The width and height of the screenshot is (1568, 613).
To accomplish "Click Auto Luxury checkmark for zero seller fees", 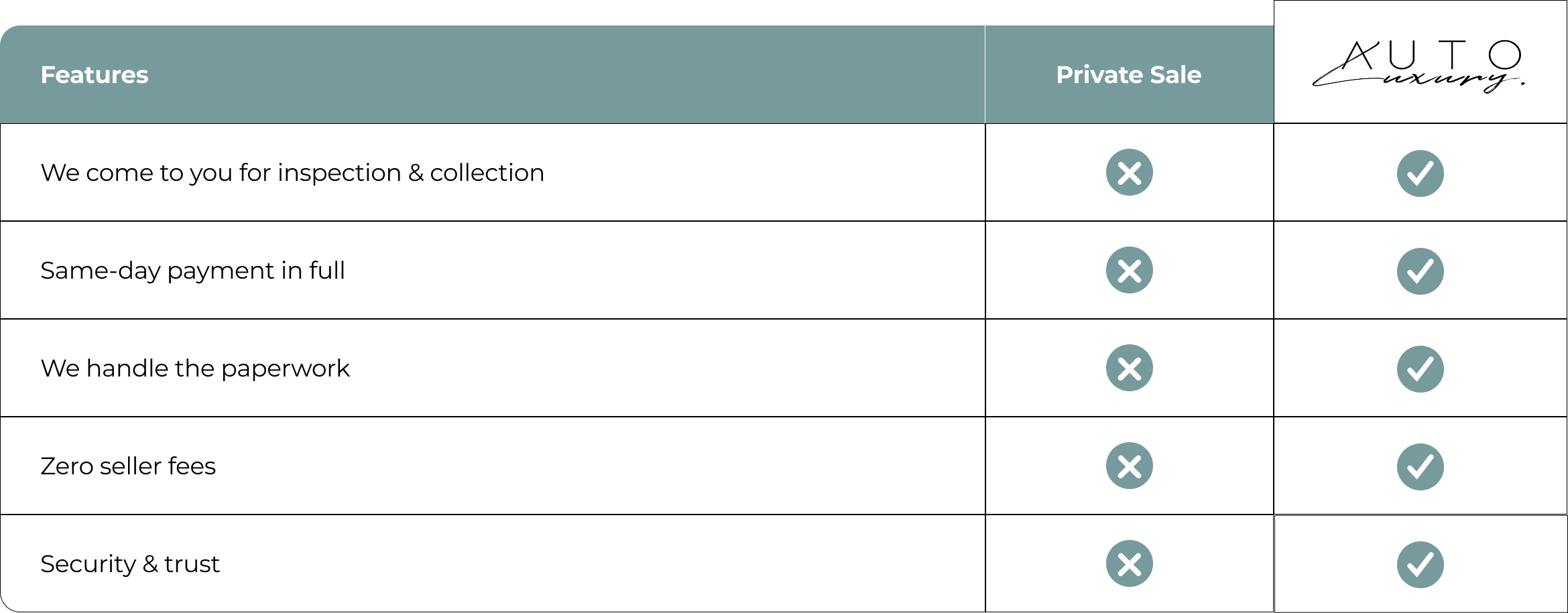I will coord(1420,467).
